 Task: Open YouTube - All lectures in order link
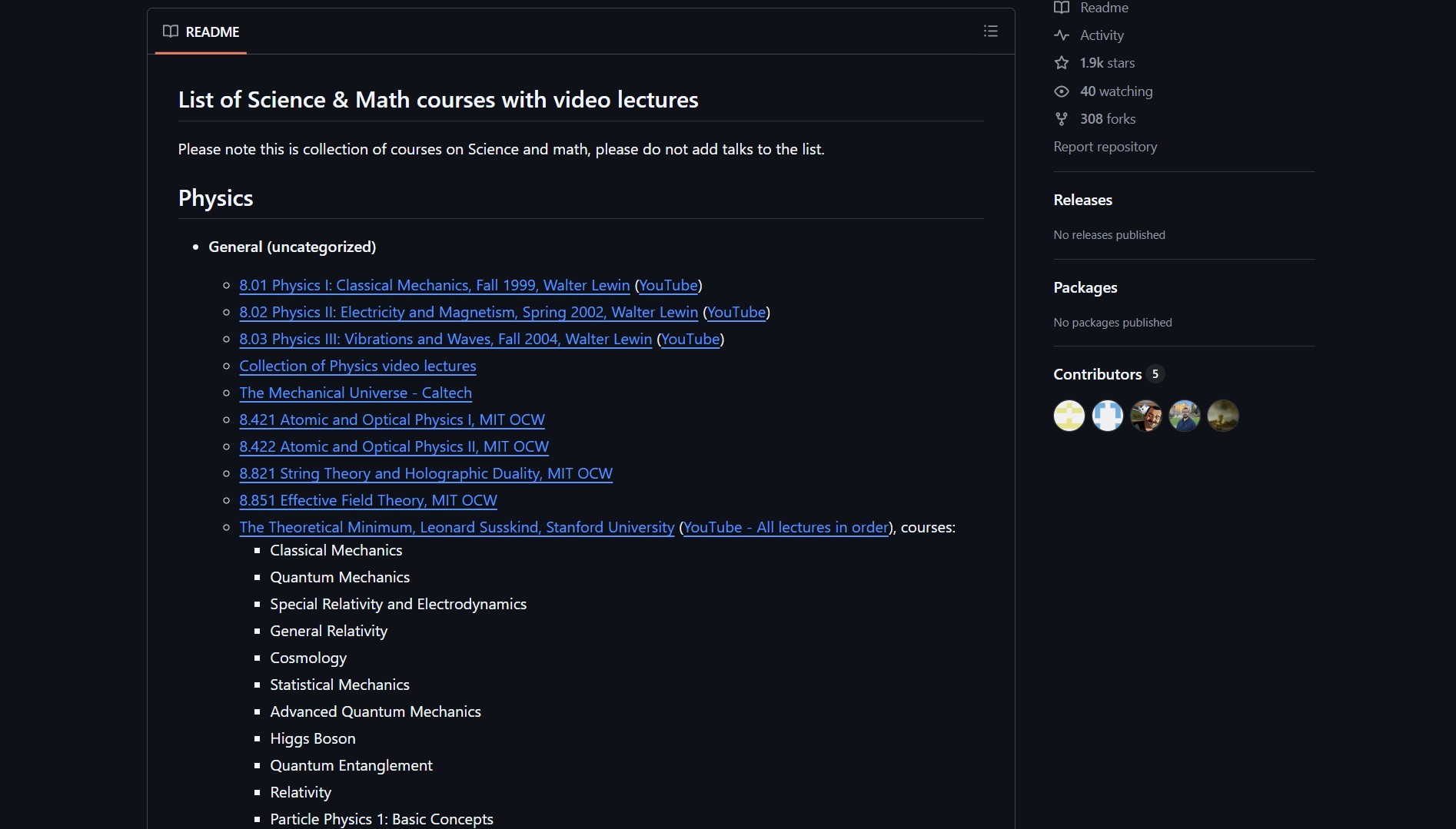tap(784, 528)
